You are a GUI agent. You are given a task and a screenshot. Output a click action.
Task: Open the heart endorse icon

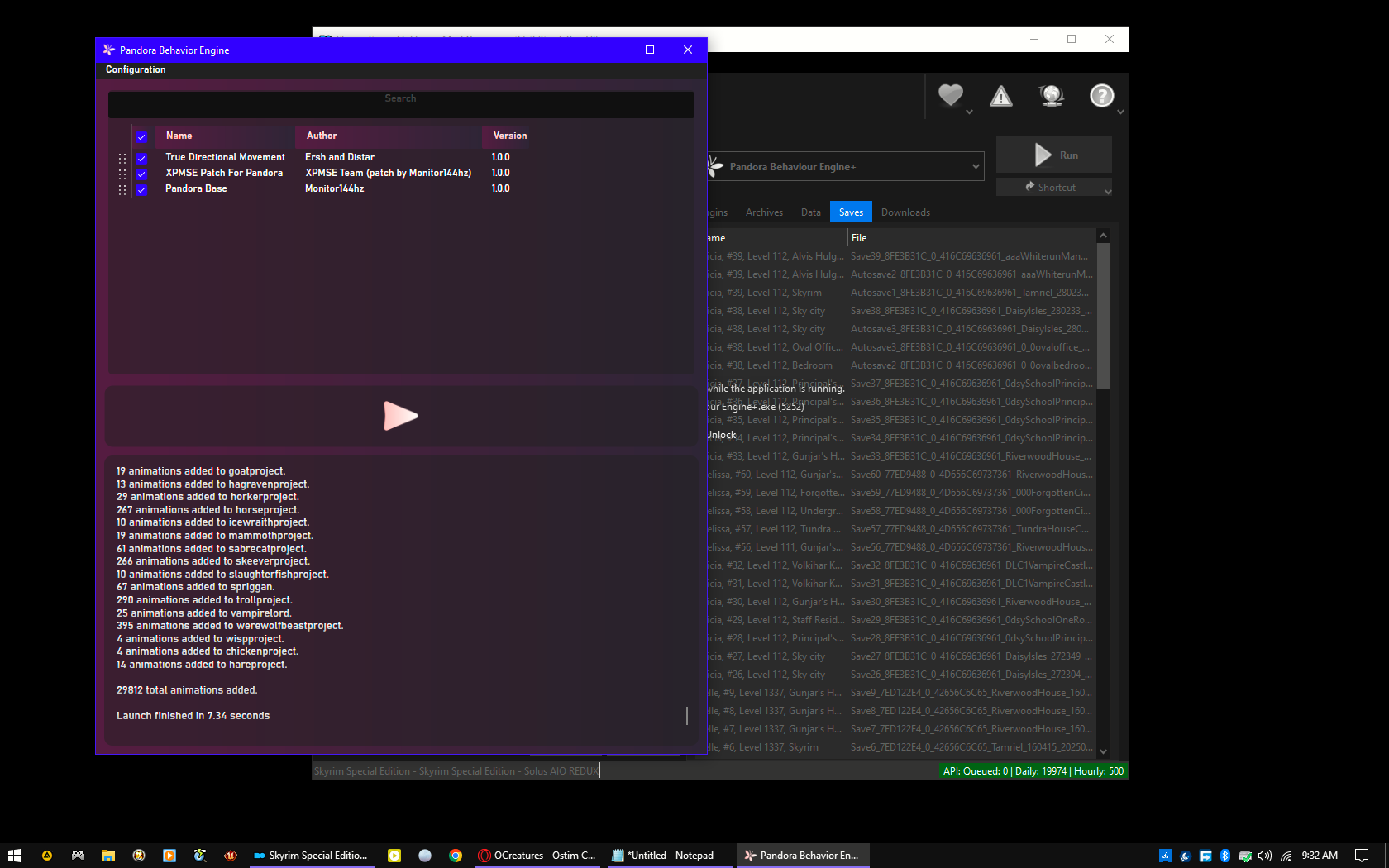[951, 96]
